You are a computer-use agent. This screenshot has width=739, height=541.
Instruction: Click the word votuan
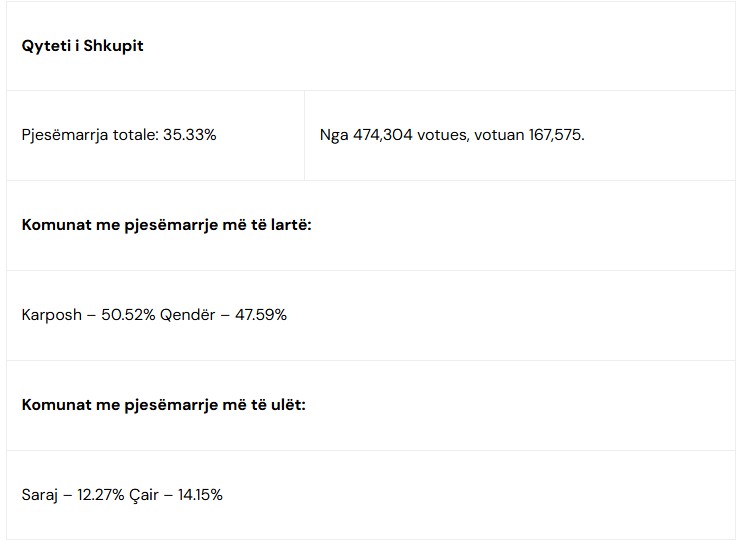point(497,135)
